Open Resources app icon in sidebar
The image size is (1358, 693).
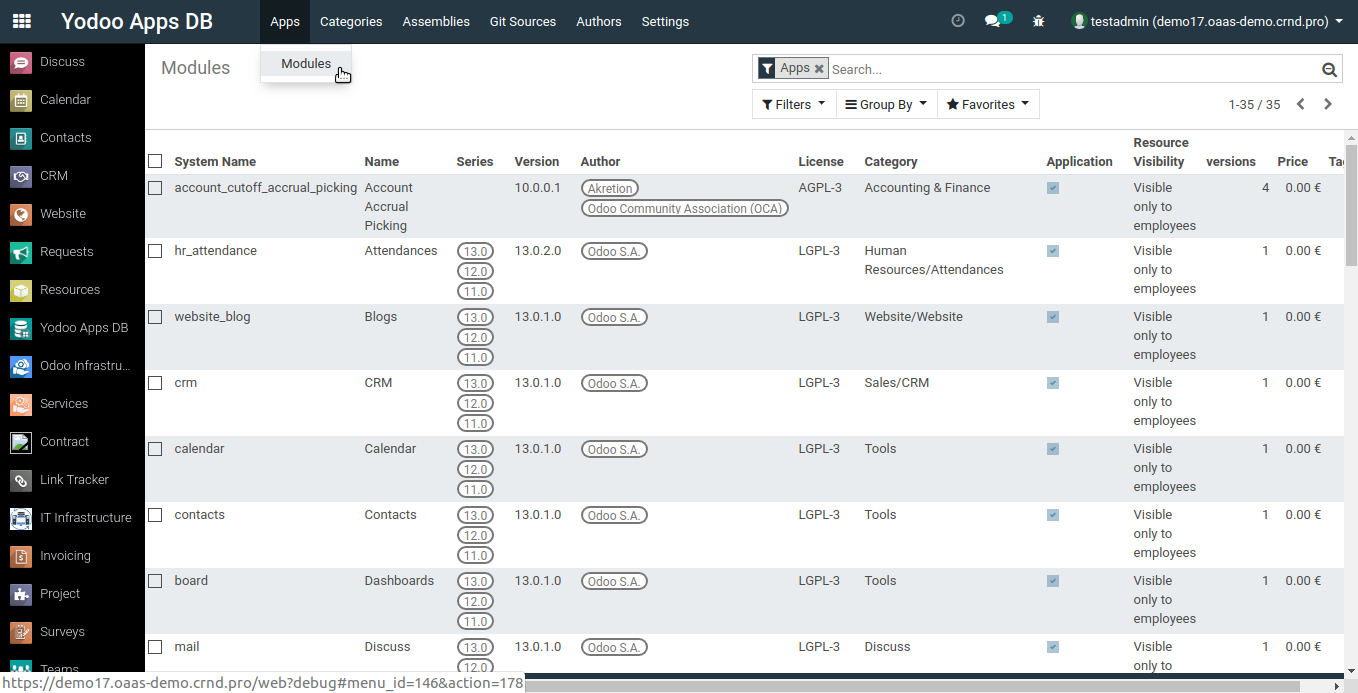(21, 290)
